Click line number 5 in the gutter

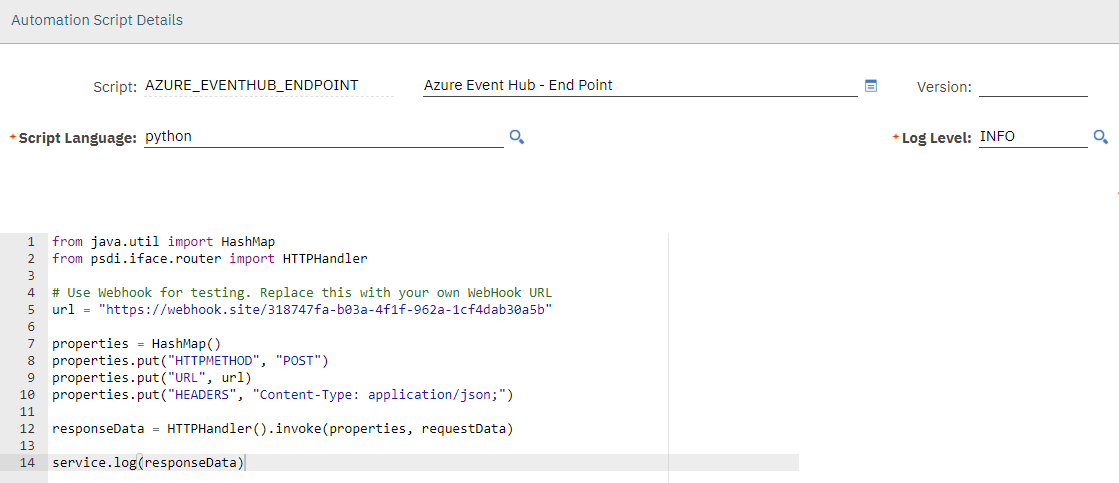click(x=31, y=310)
